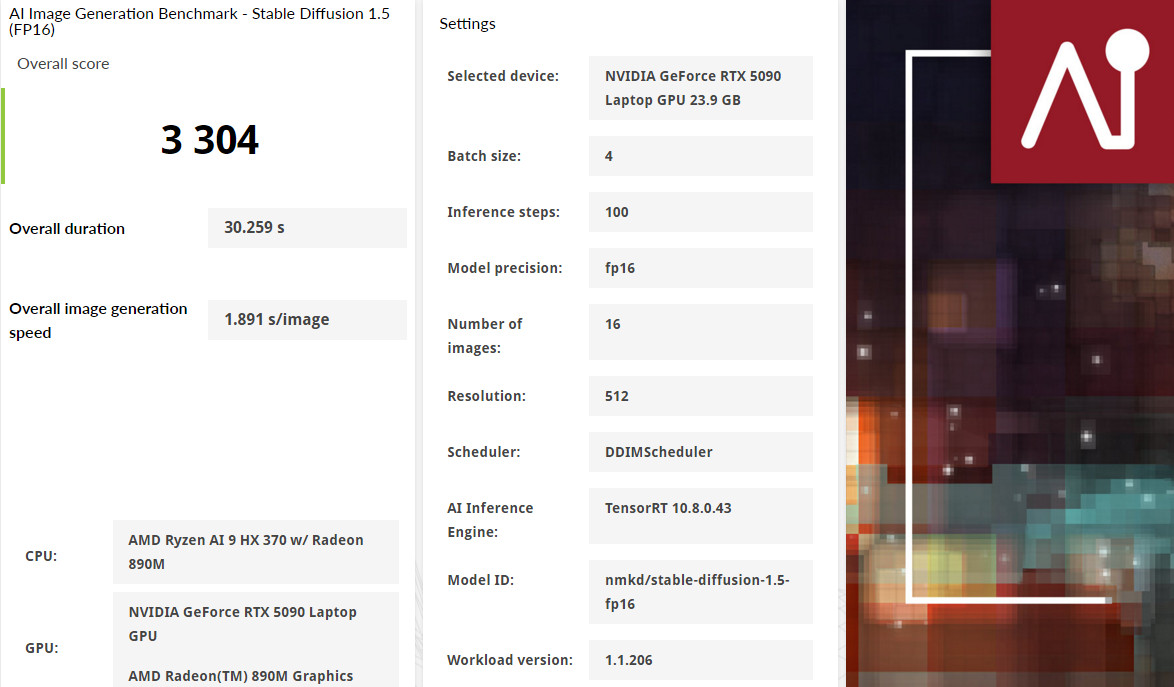1174x687 pixels.
Task: Select the resolution value 512
Action: pyautogui.click(x=701, y=396)
